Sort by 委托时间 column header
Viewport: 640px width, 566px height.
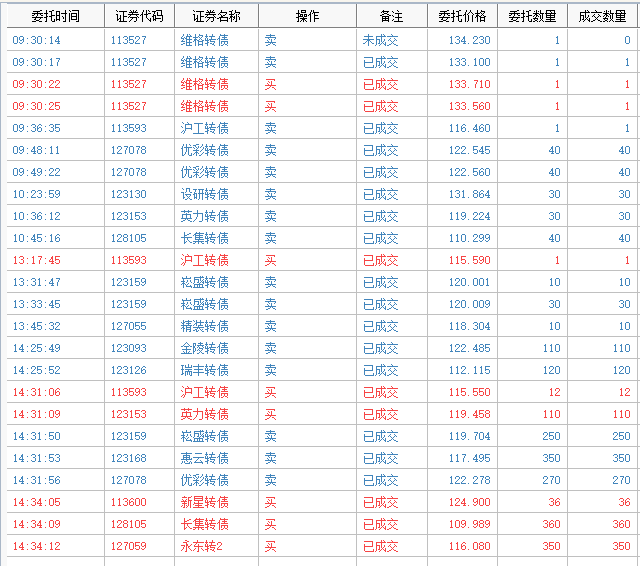[x=56, y=16]
